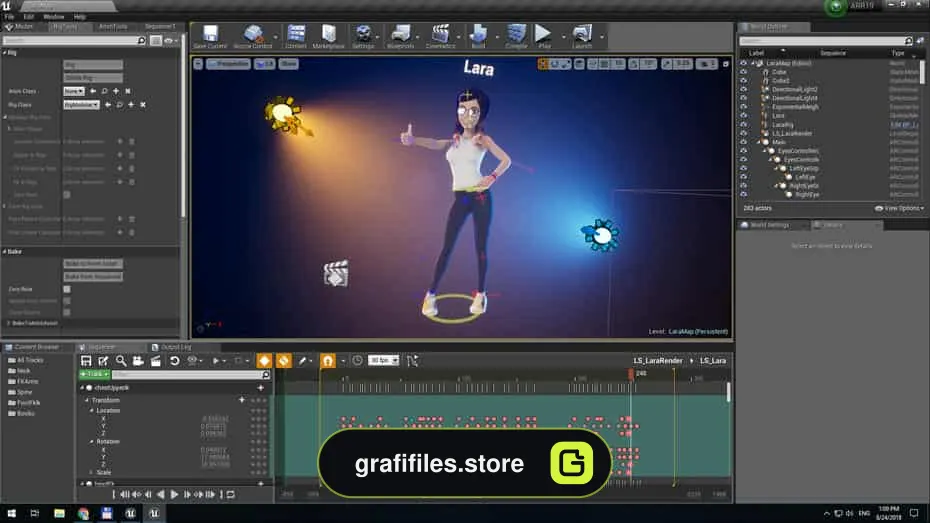Viewport: 930px width, 523px height.
Task: Open Source Control toolbar button
Action: point(253,37)
